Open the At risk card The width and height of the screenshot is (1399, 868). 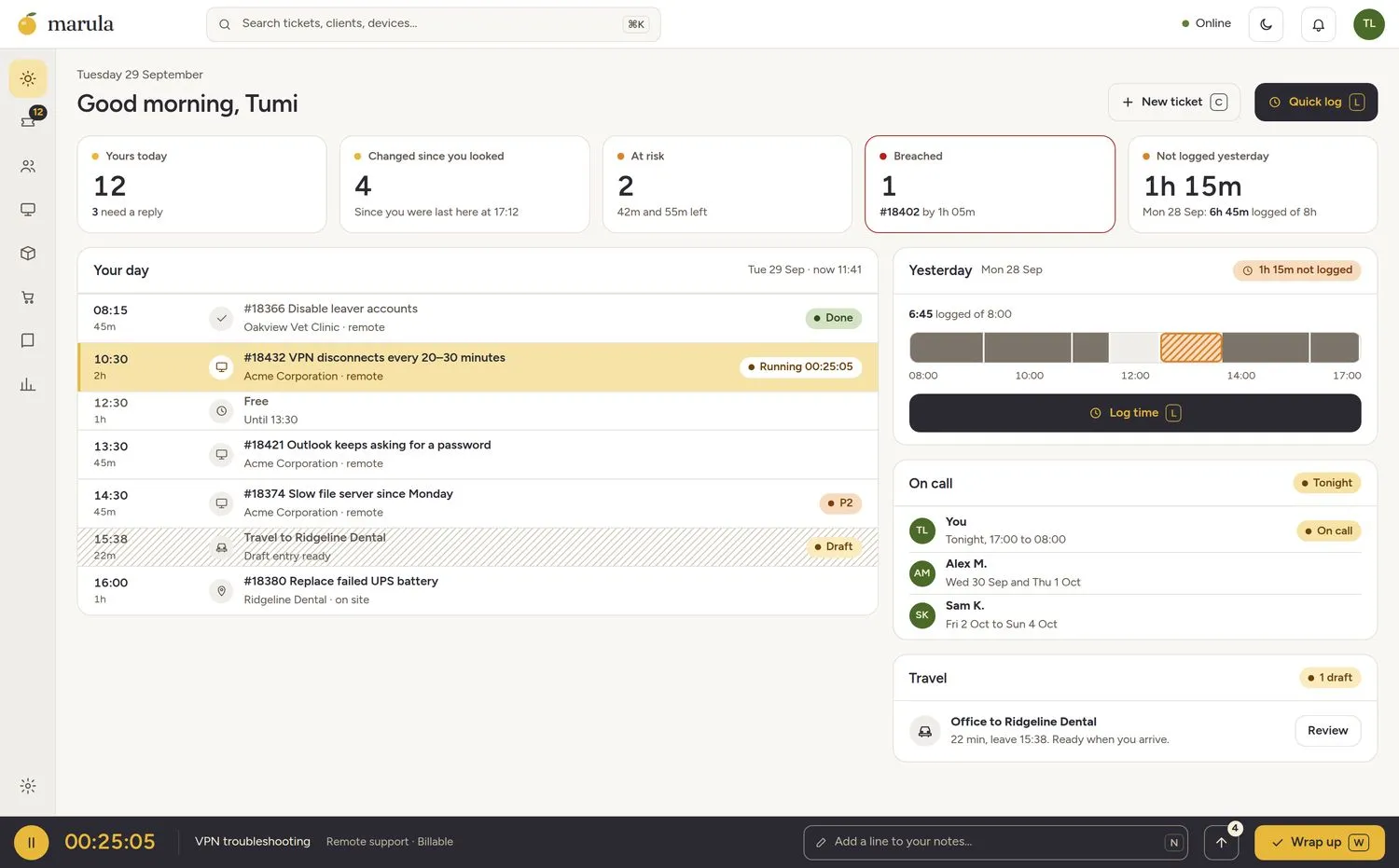pyautogui.click(x=727, y=185)
